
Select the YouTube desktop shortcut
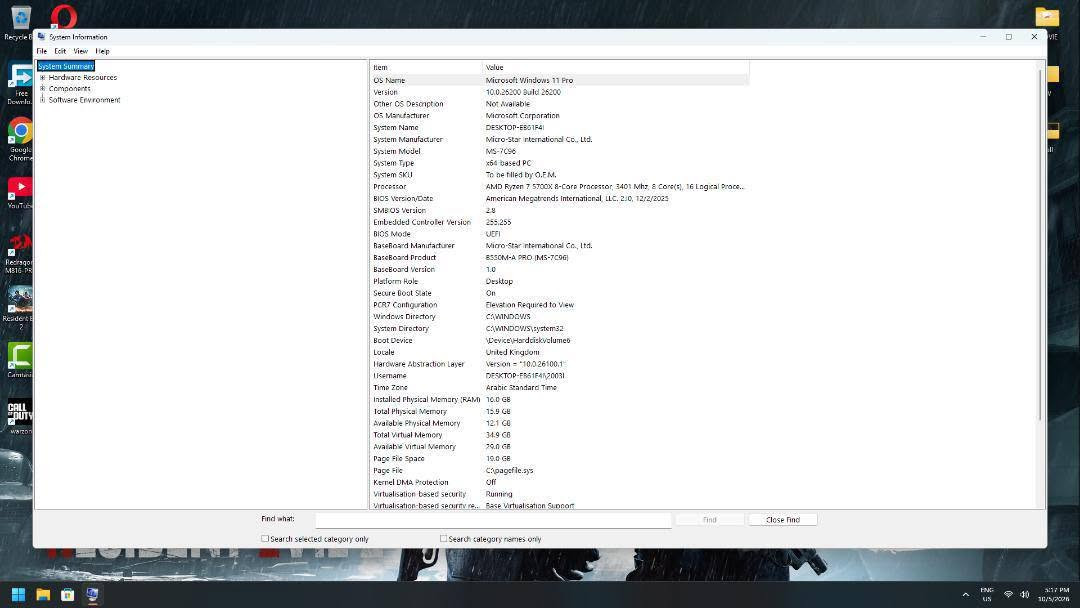(20, 193)
